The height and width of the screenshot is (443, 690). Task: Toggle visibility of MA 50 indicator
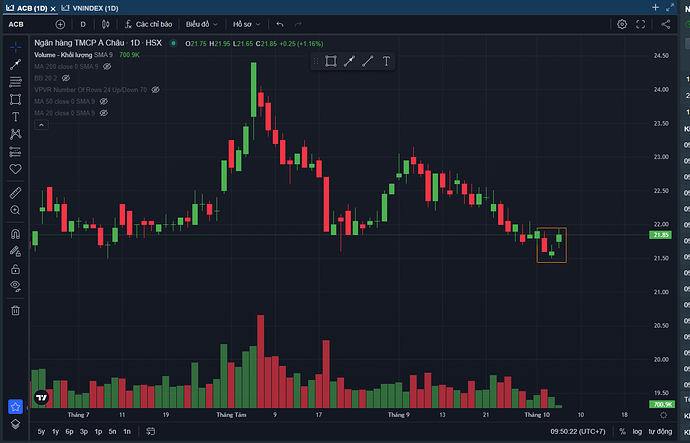(104, 101)
